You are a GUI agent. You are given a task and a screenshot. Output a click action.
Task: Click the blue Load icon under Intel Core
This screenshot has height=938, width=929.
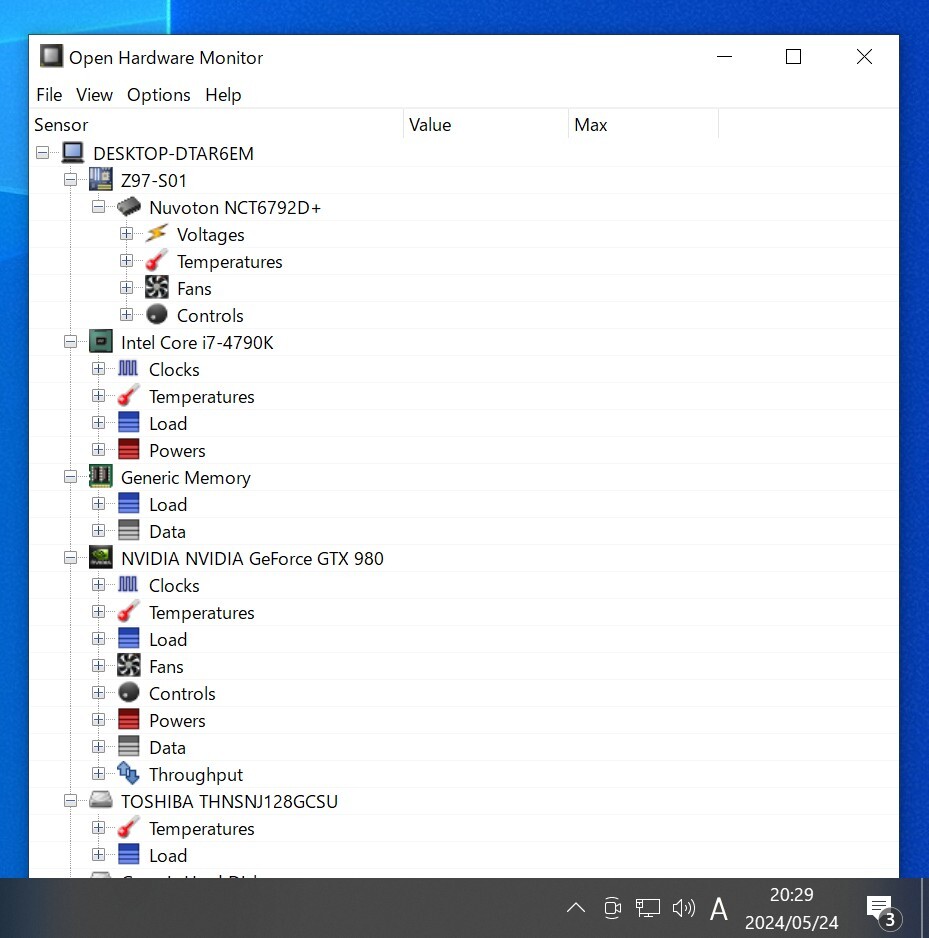click(129, 422)
